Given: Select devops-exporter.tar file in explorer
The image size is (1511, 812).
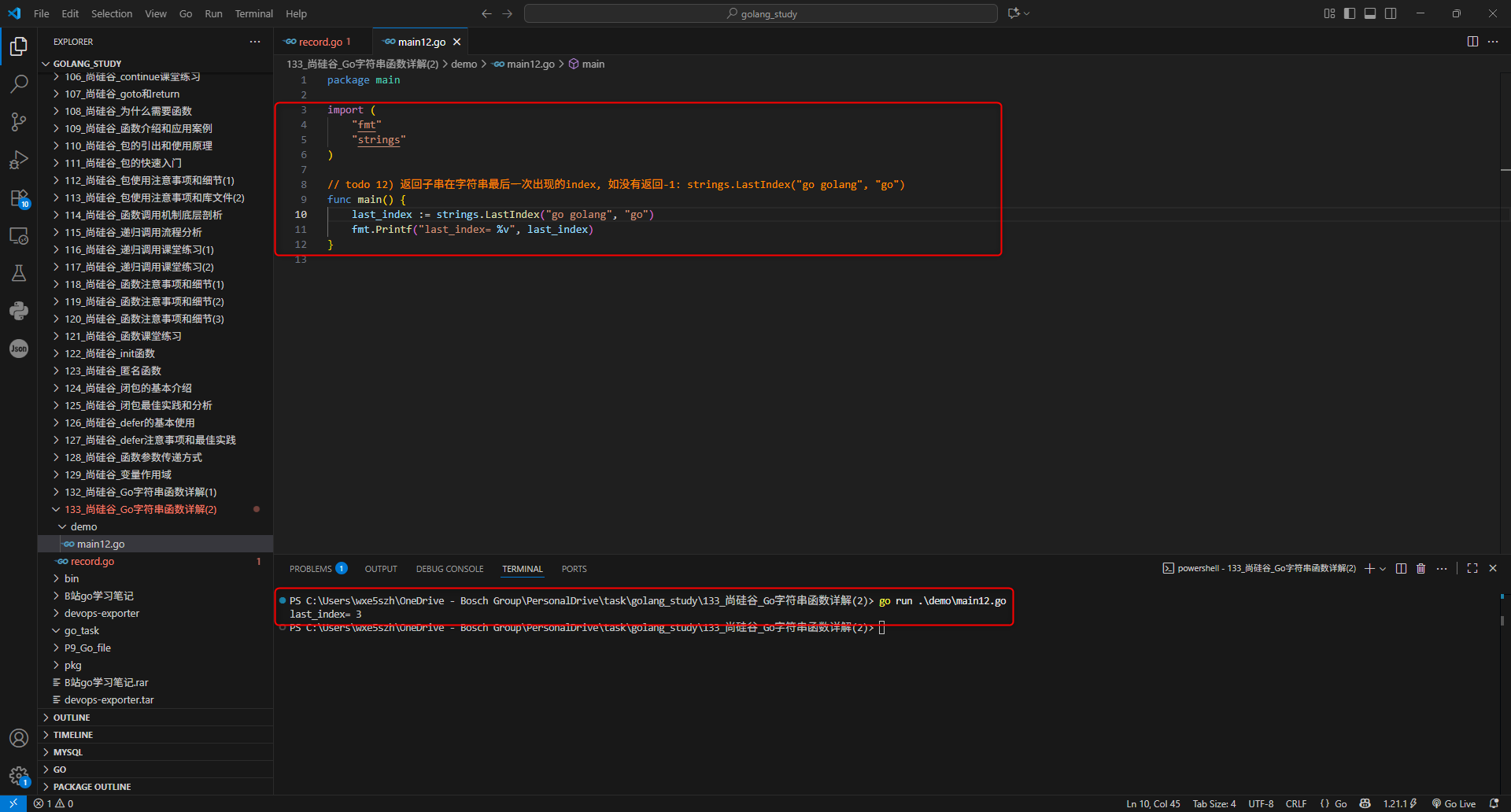Looking at the screenshot, I should [x=155, y=699].
